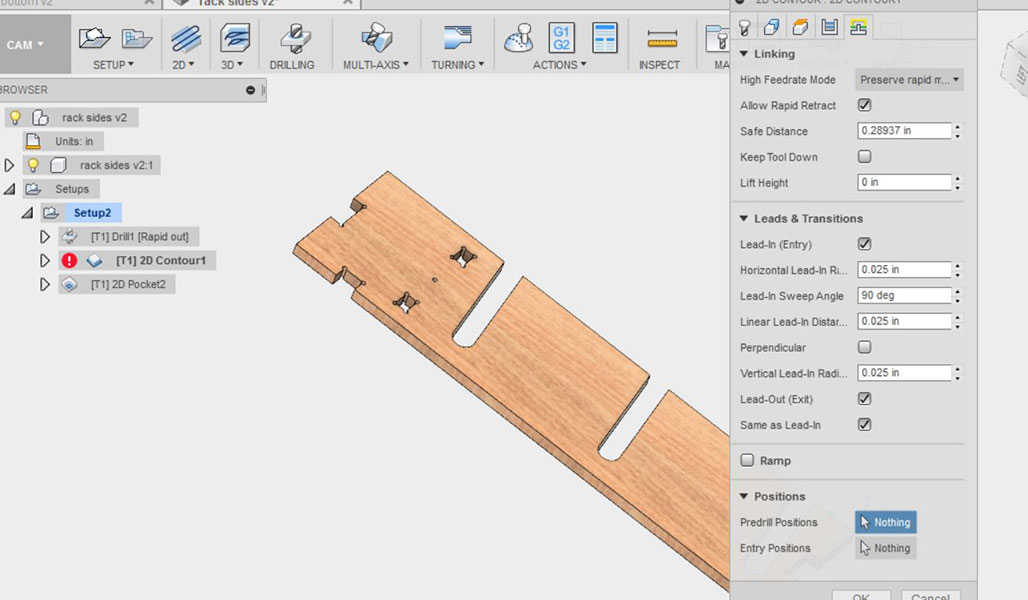Collapse the Browser panel with minus icon
The image size is (1028, 600).
pyautogui.click(x=250, y=90)
